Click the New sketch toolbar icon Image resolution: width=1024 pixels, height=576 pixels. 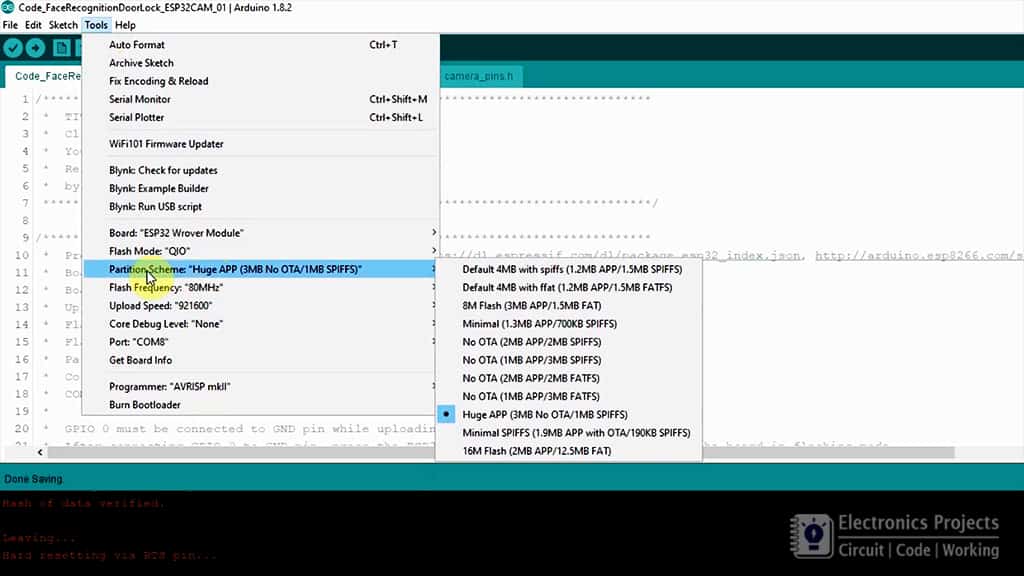tap(61, 48)
